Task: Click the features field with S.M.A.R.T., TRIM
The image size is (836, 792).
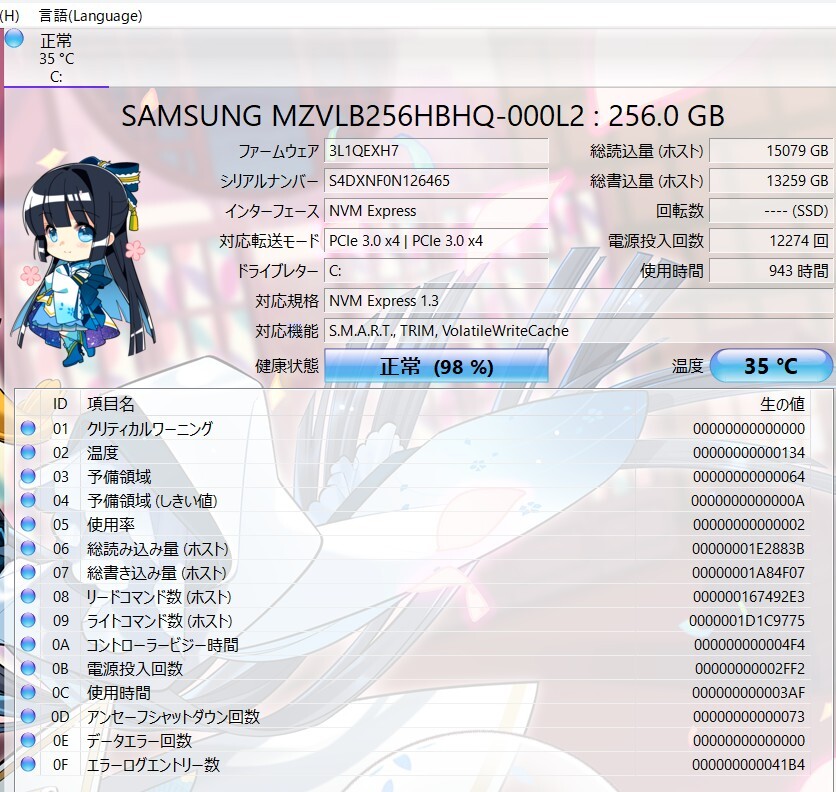Action: [578, 331]
